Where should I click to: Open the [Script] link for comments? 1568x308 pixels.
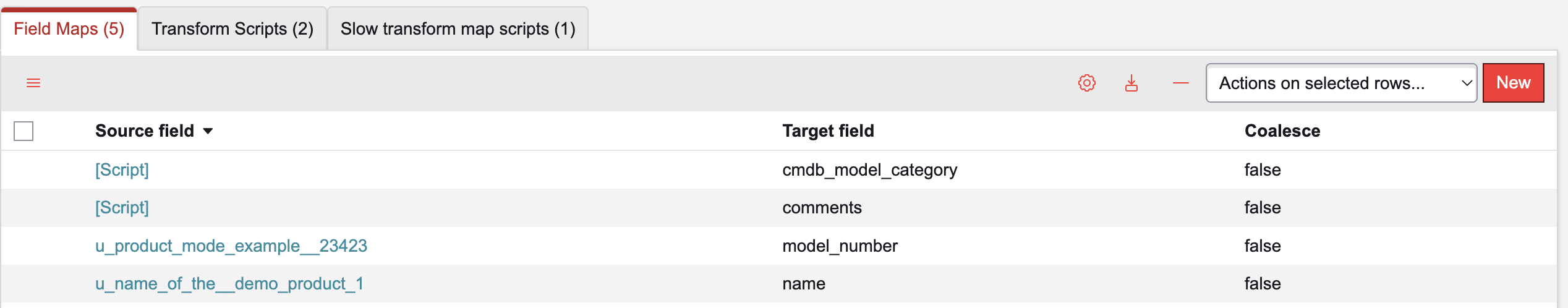[x=122, y=208]
